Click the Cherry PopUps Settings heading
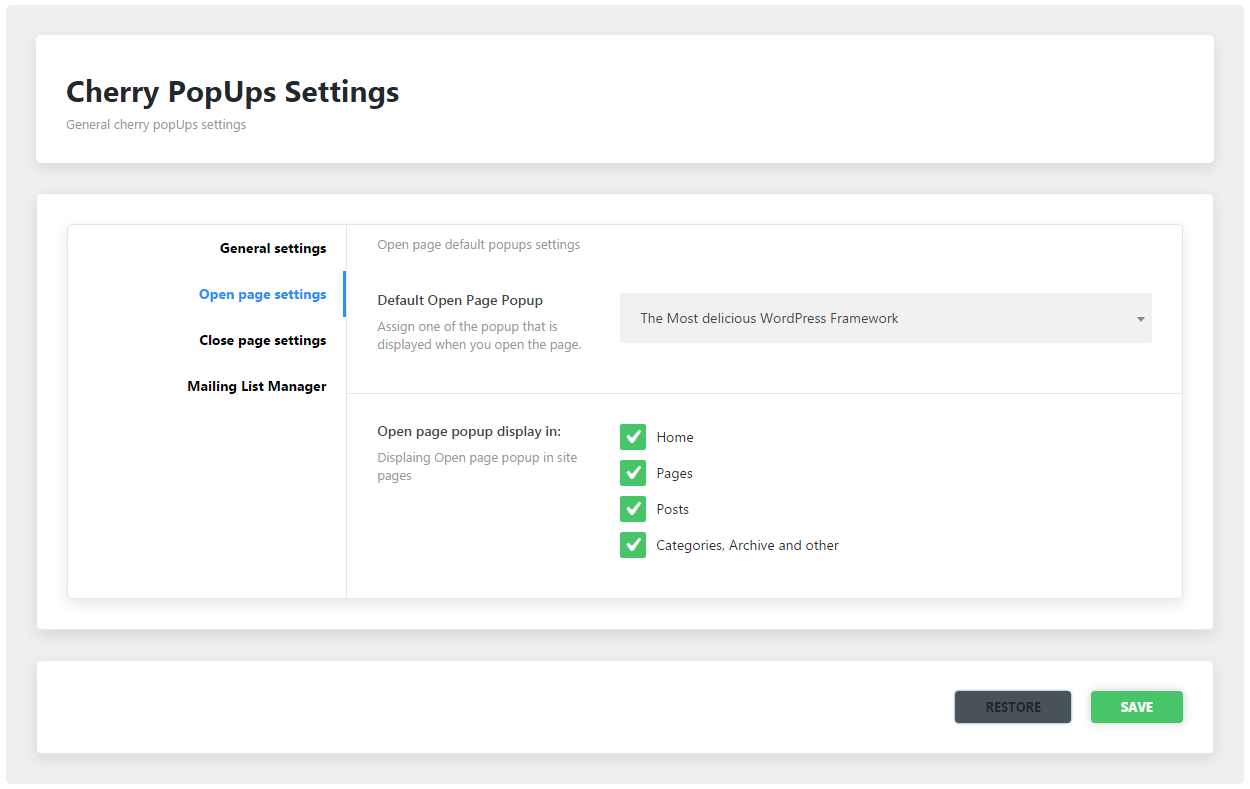1250x789 pixels. click(x=232, y=92)
